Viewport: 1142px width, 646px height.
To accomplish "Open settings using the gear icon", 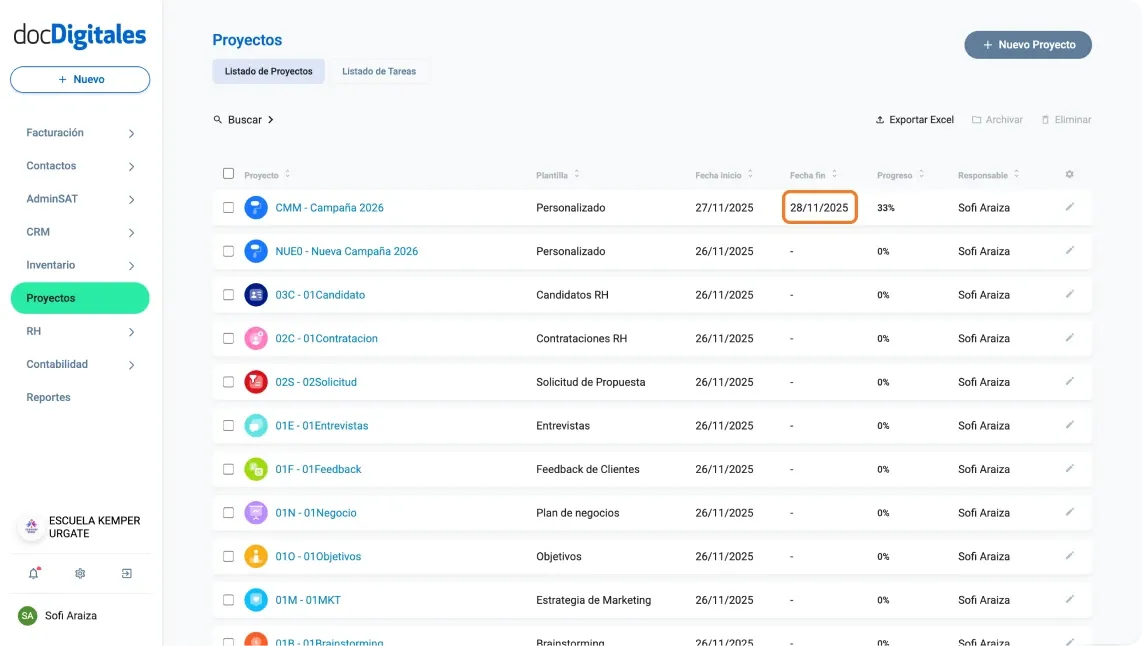I will tap(80, 573).
